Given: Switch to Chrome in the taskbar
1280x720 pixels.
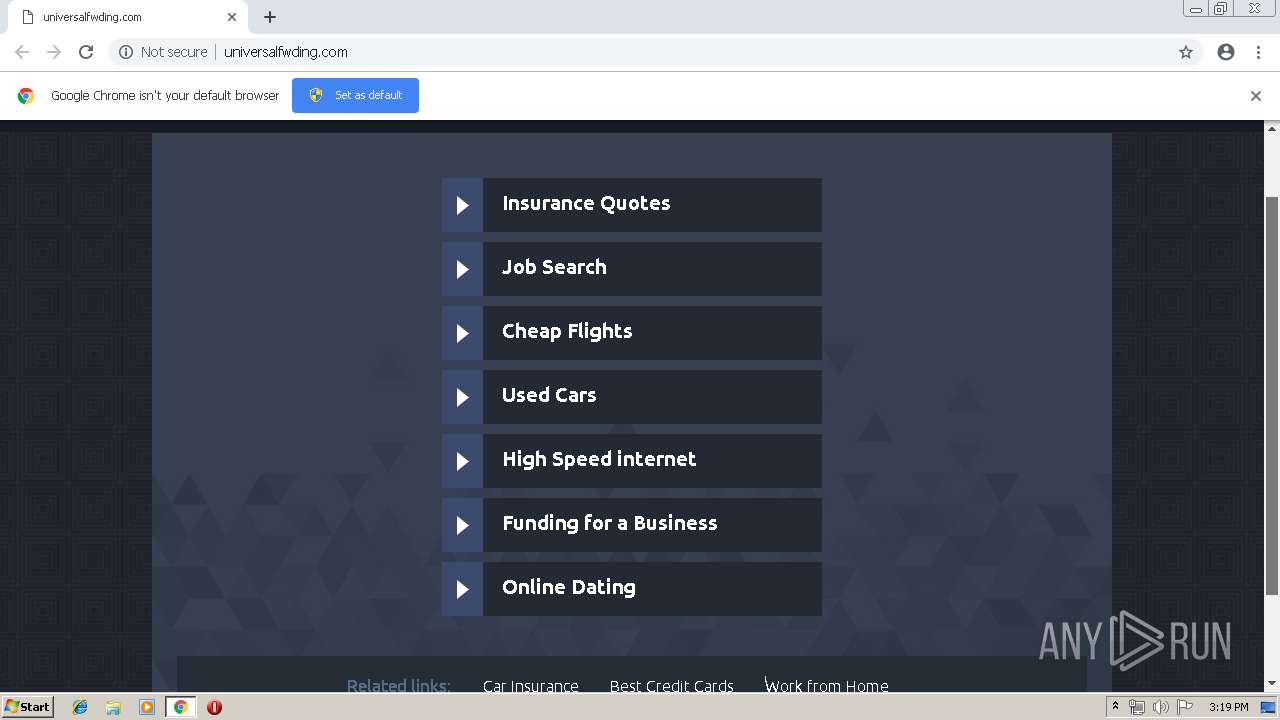Looking at the screenshot, I should click(180, 707).
